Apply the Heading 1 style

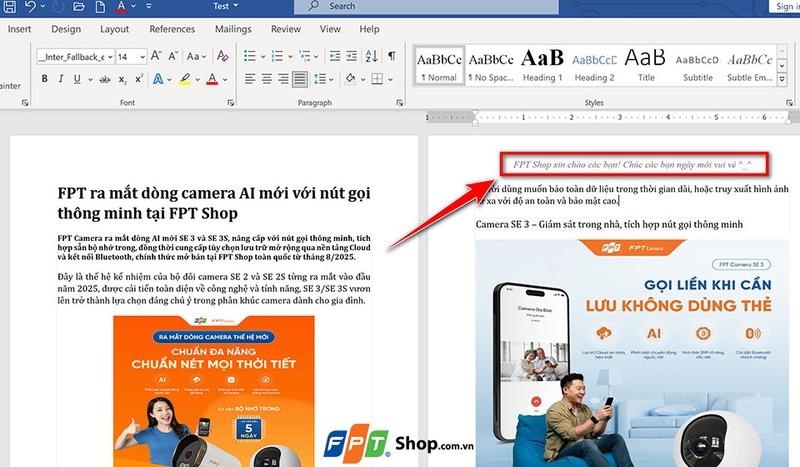point(542,65)
